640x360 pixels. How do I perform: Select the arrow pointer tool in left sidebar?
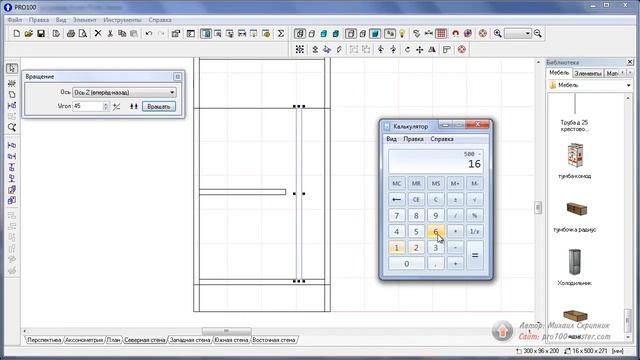(12, 68)
